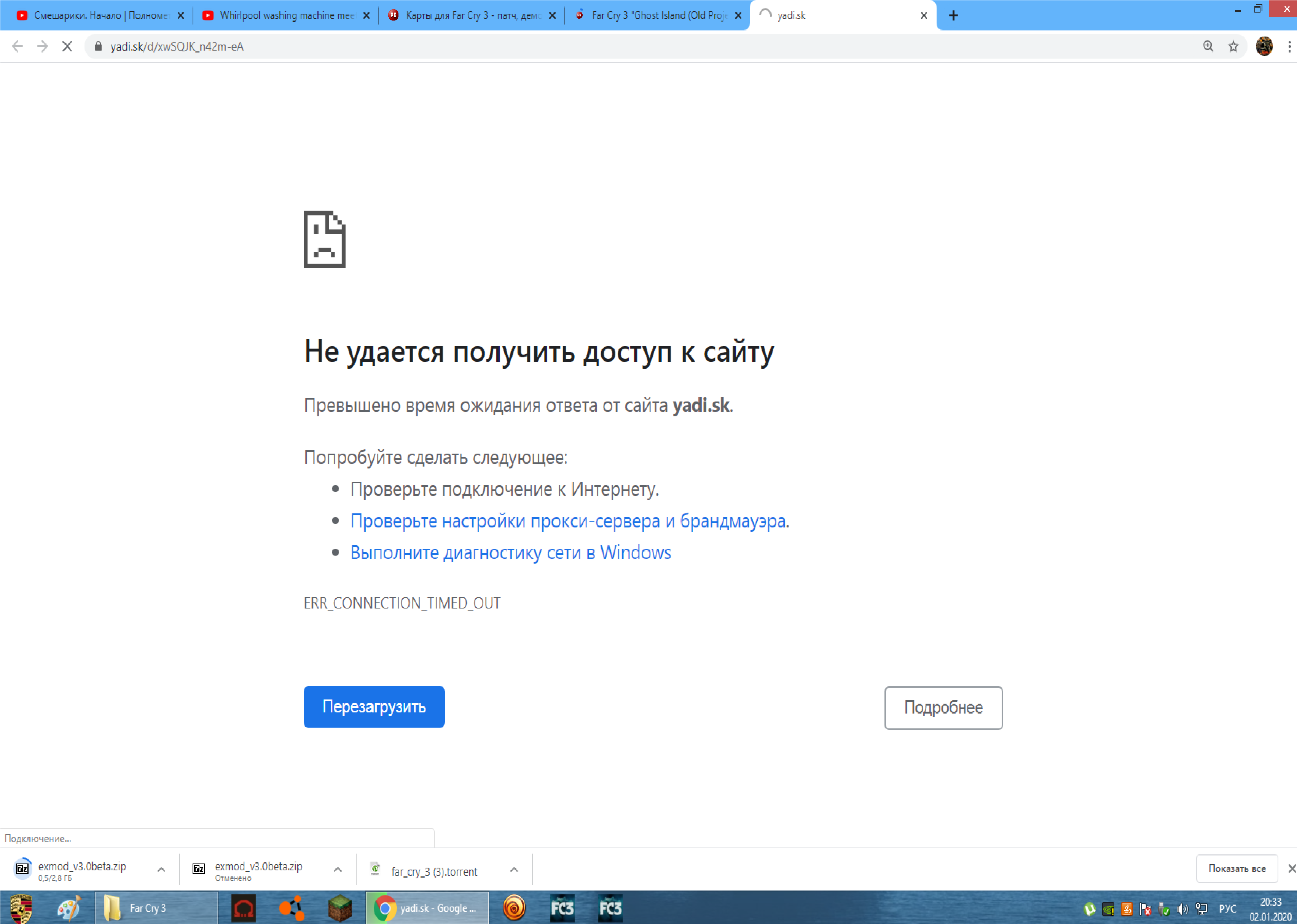Open the Chrome three-dot menu
The image size is (1297, 924).
(x=1289, y=47)
